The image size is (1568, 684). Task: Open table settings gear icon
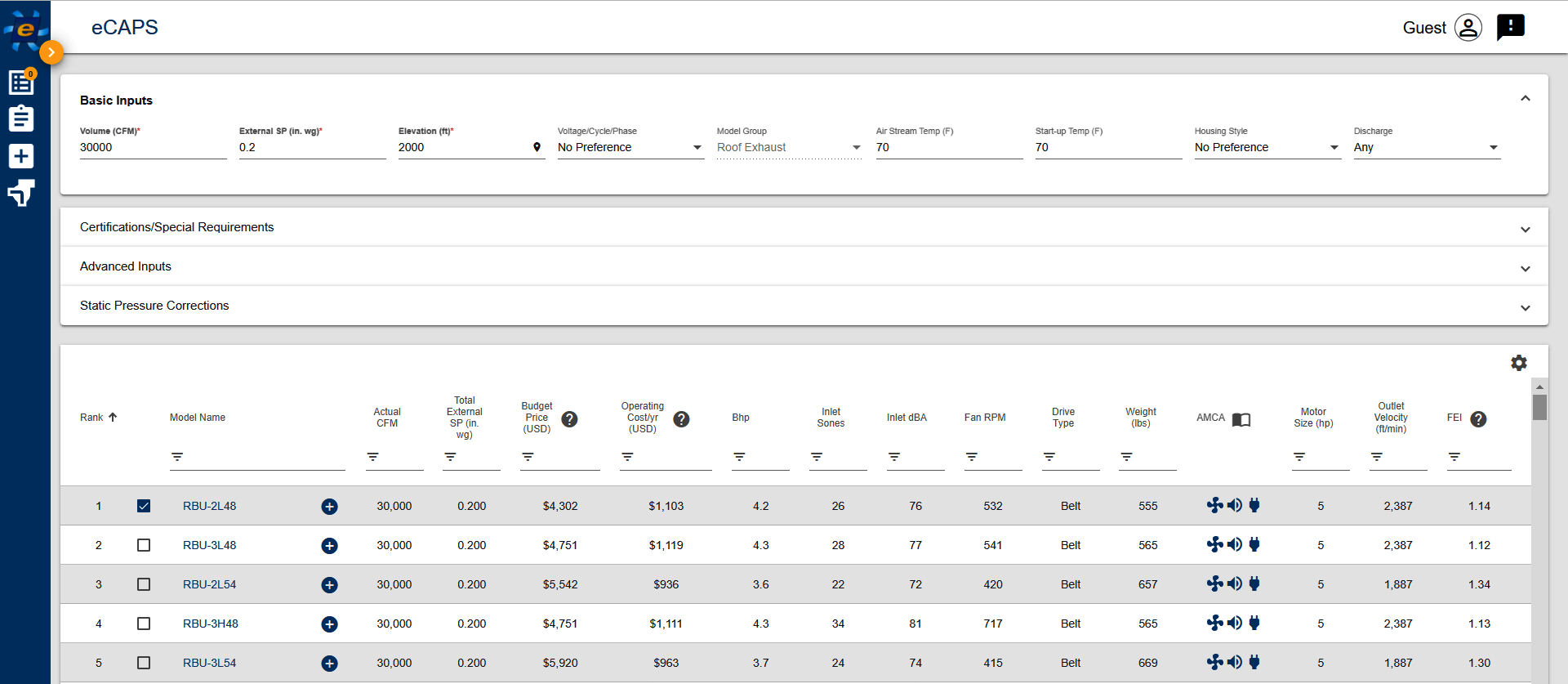(1518, 363)
